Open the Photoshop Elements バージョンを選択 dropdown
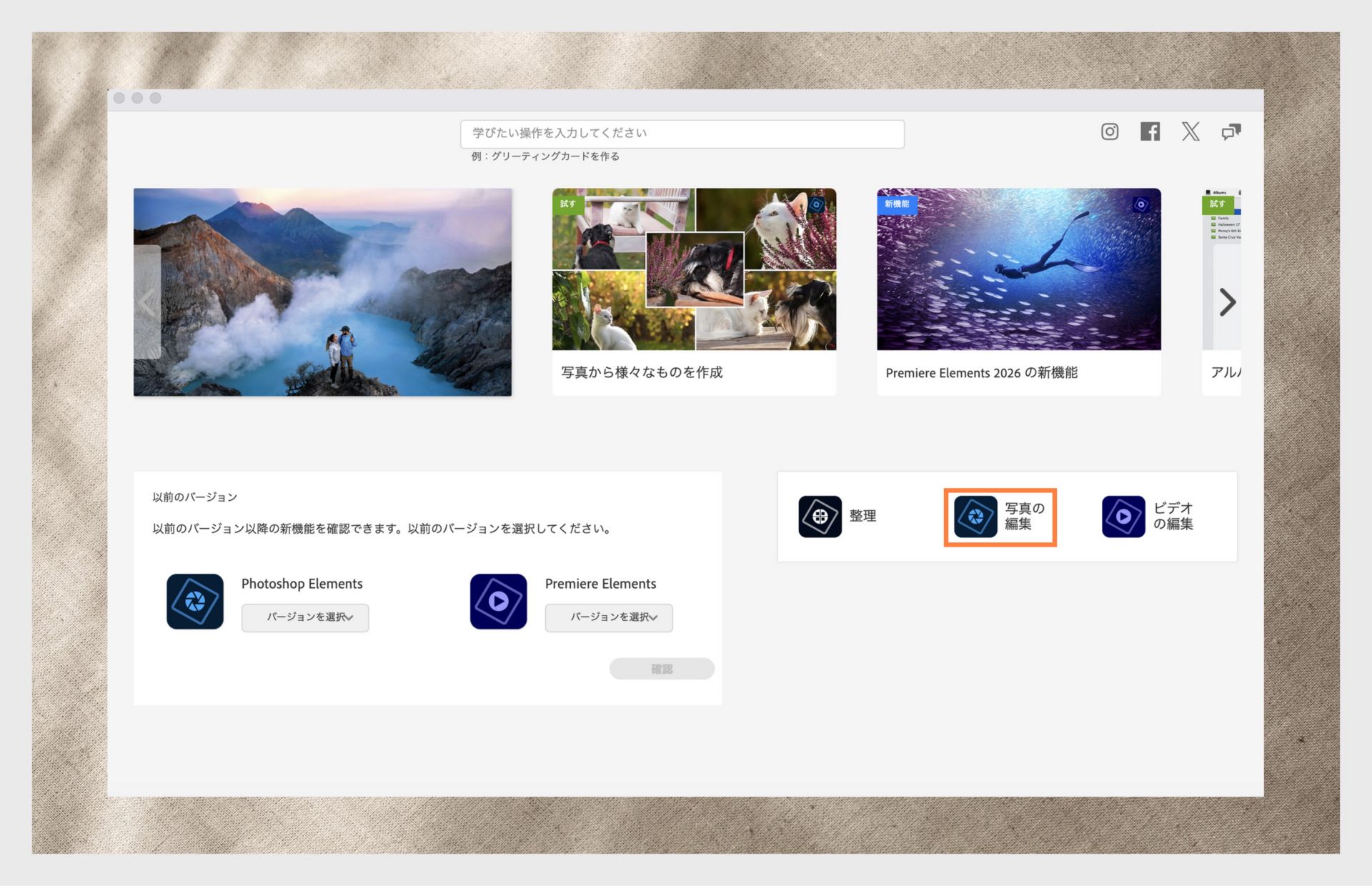This screenshot has width=1372, height=886. (x=305, y=618)
